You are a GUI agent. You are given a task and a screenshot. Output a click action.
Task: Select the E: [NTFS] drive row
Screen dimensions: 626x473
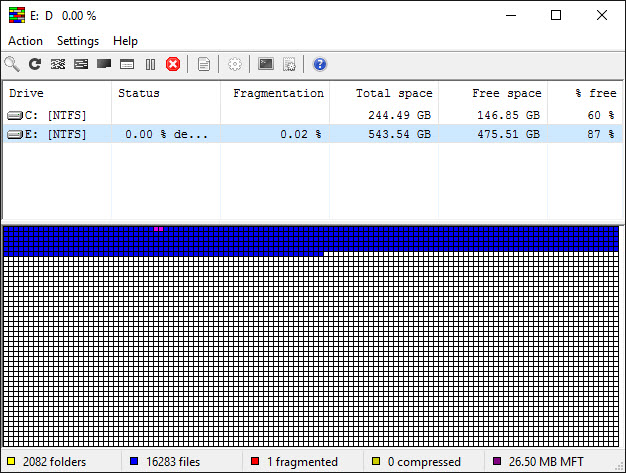pyautogui.click(x=313, y=134)
